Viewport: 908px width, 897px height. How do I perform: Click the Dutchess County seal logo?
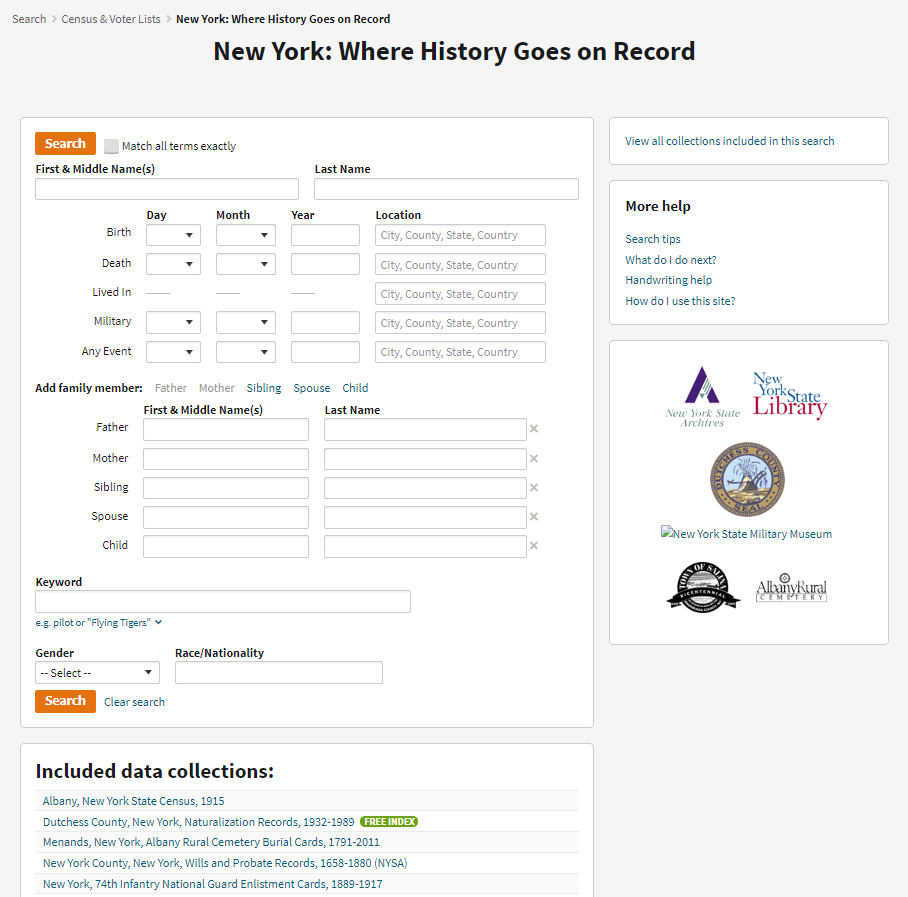pos(747,480)
